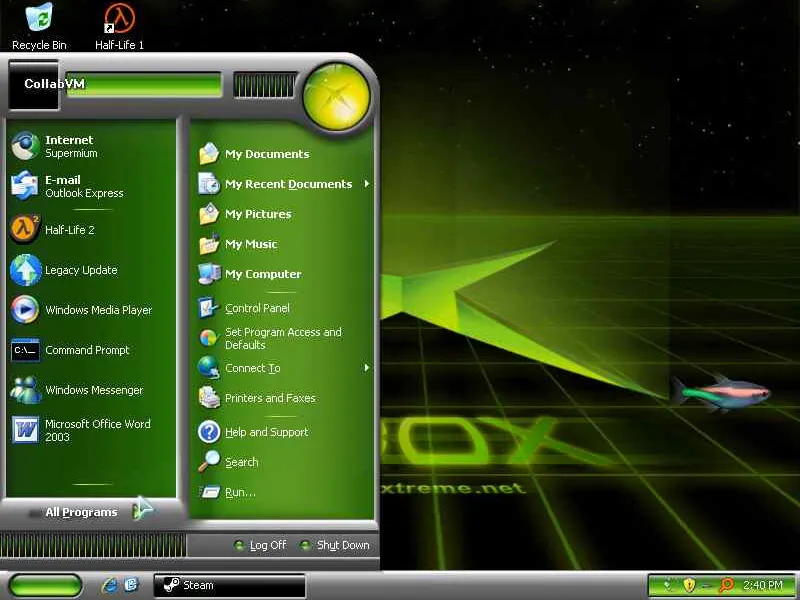
Task: Click the Search magnifier icon
Action: [209, 462]
